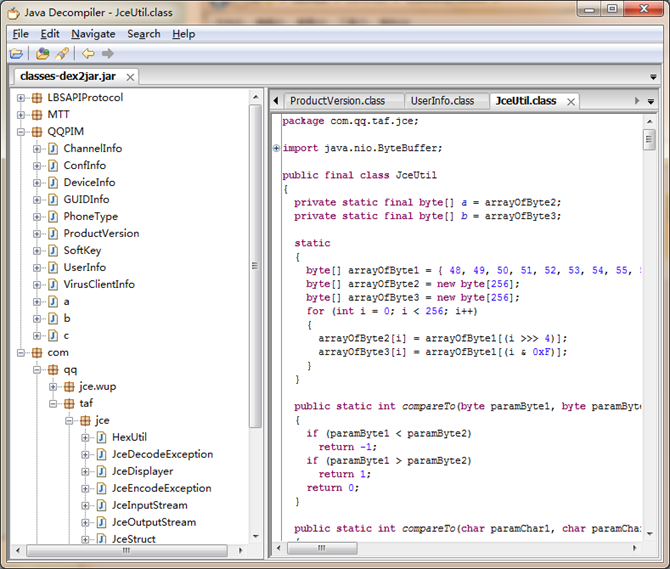This screenshot has width=670, height=569.
Task: Open the Navigate menu
Action: click(x=93, y=34)
